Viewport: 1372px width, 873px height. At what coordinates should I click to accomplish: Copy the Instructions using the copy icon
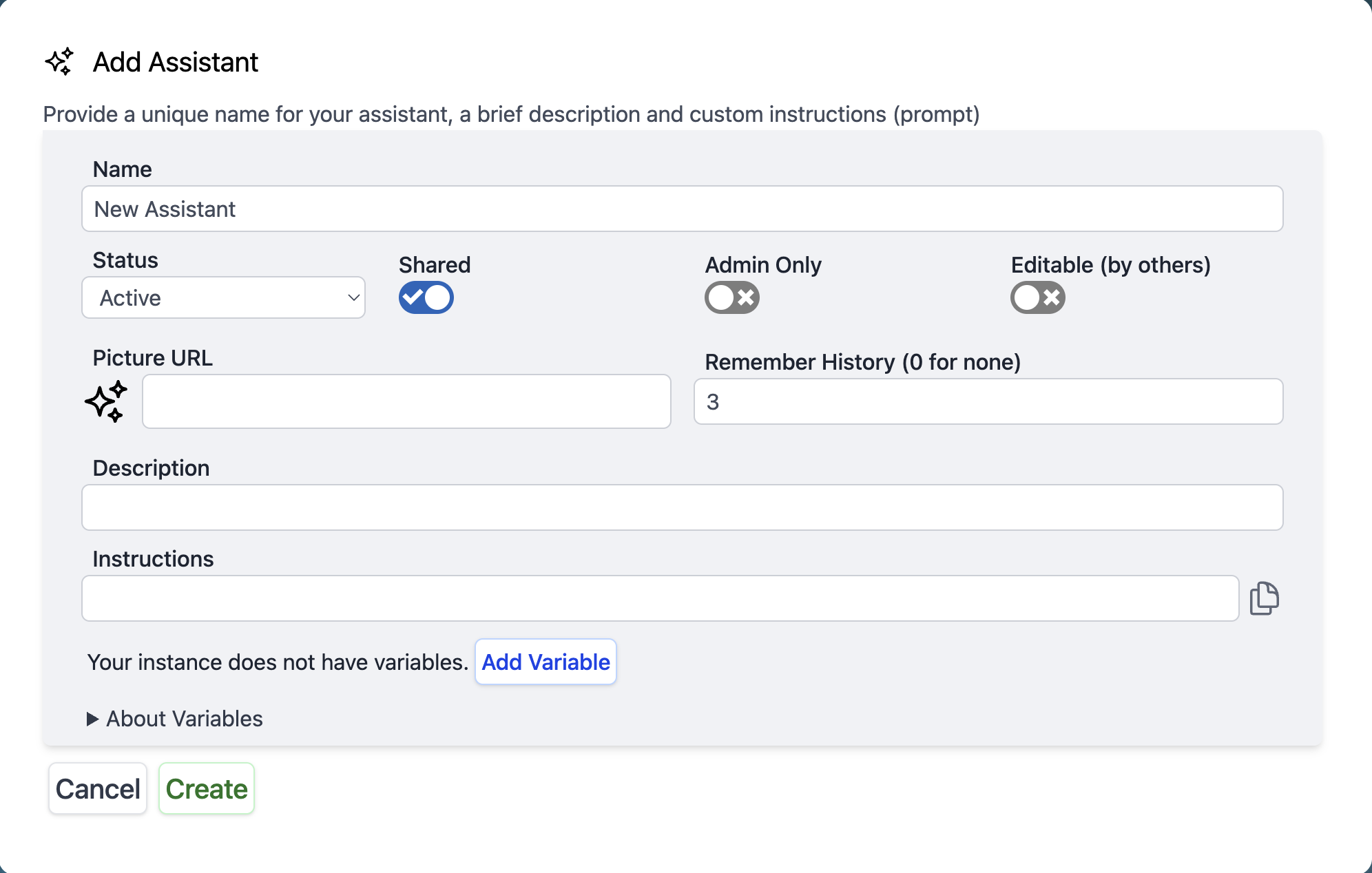point(1266,598)
